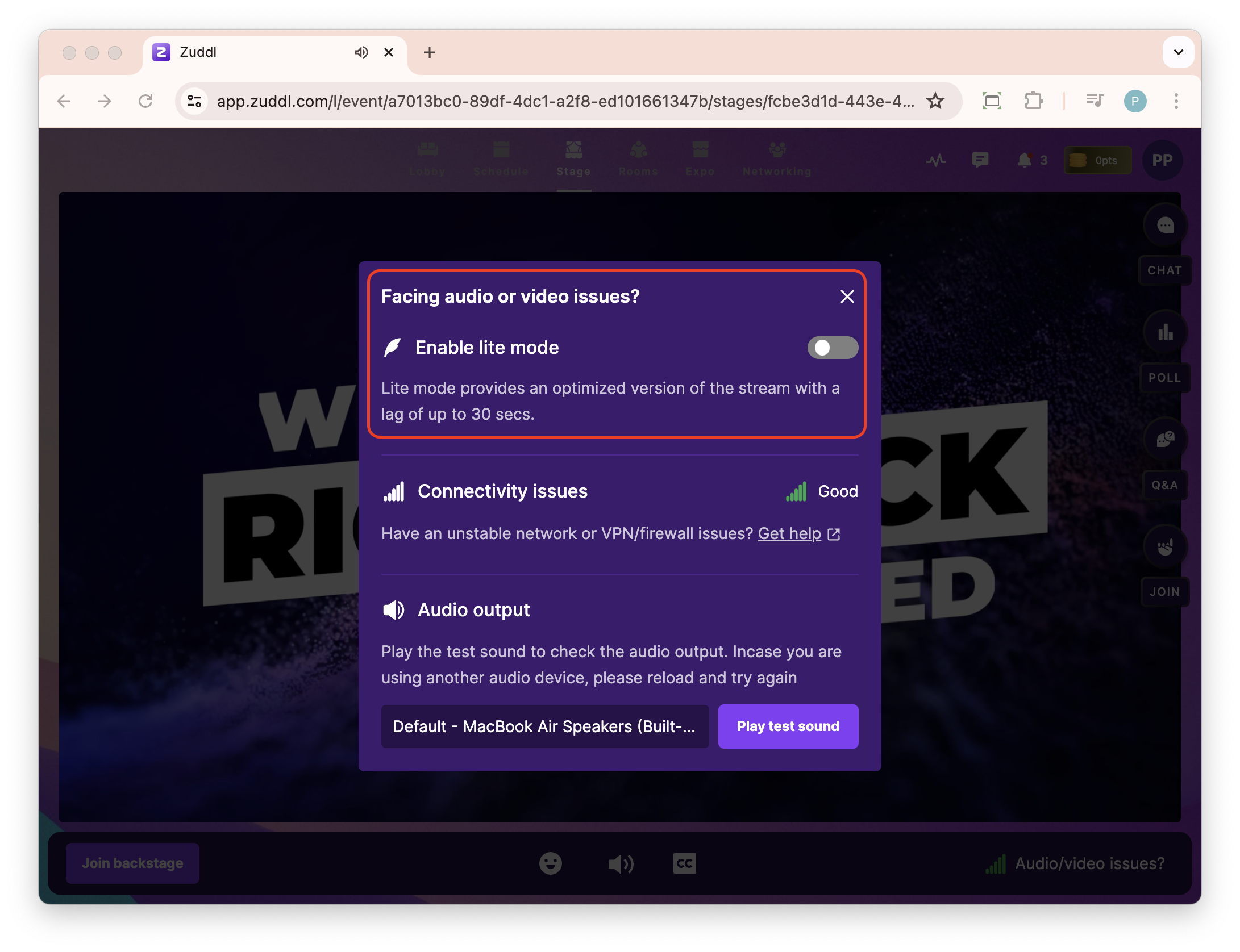Open notifications bell icon
1240x952 pixels.
[1025, 160]
